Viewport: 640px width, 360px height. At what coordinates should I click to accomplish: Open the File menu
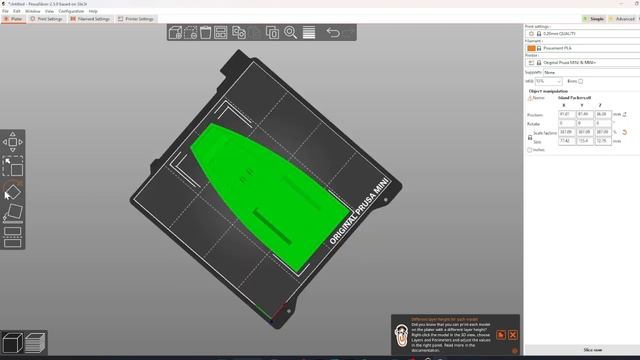(x=5, y=11)
